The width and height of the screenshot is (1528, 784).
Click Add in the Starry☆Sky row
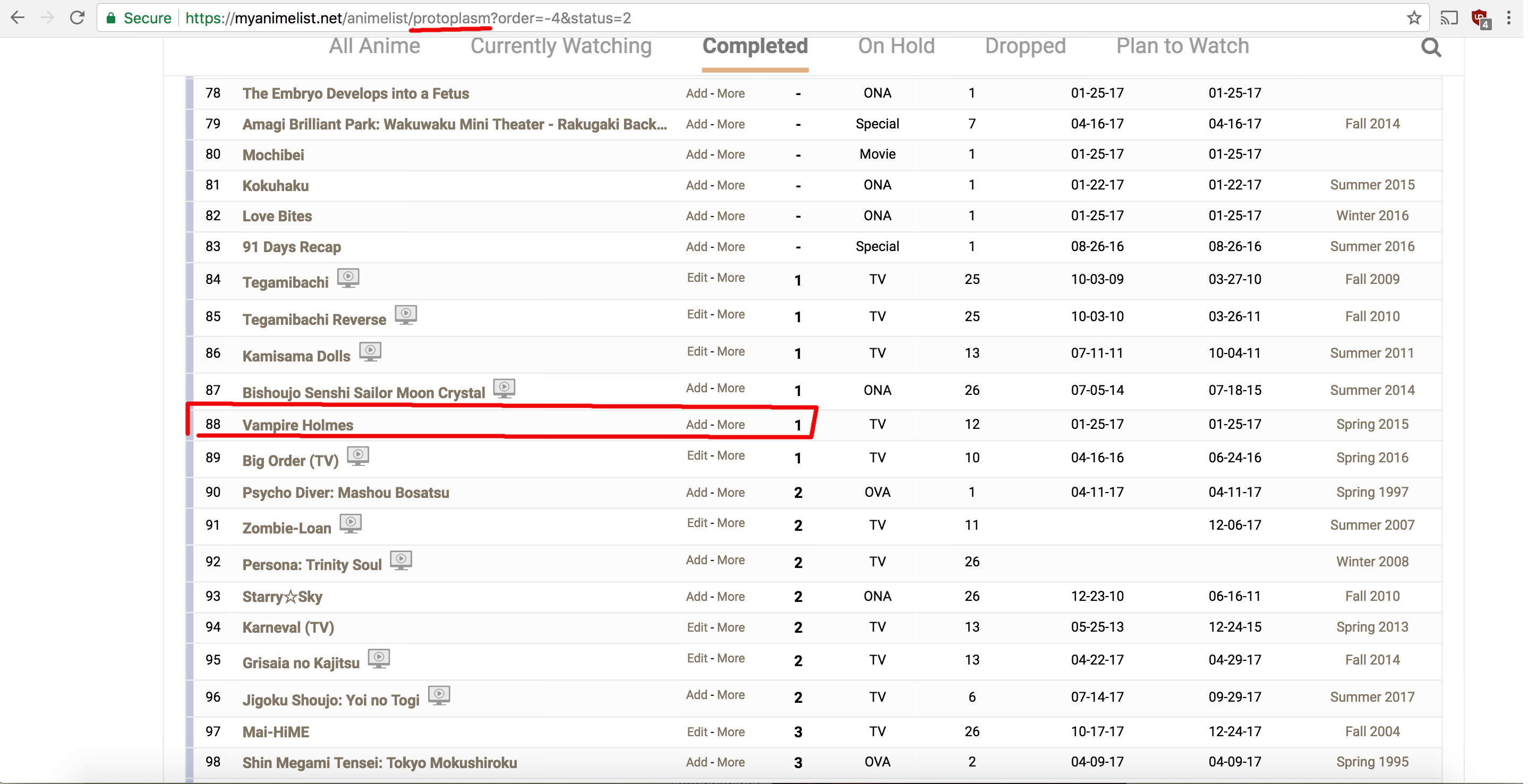coord(696,597)
